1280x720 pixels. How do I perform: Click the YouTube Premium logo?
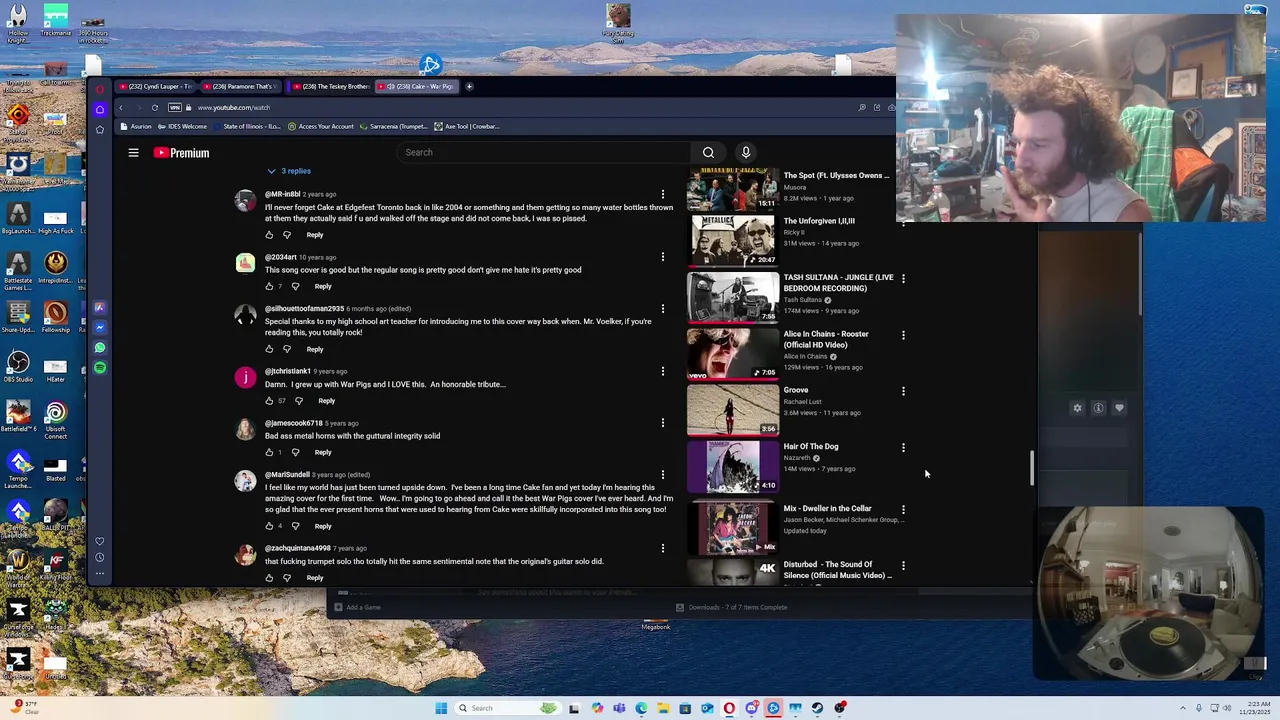coord(181,153)
